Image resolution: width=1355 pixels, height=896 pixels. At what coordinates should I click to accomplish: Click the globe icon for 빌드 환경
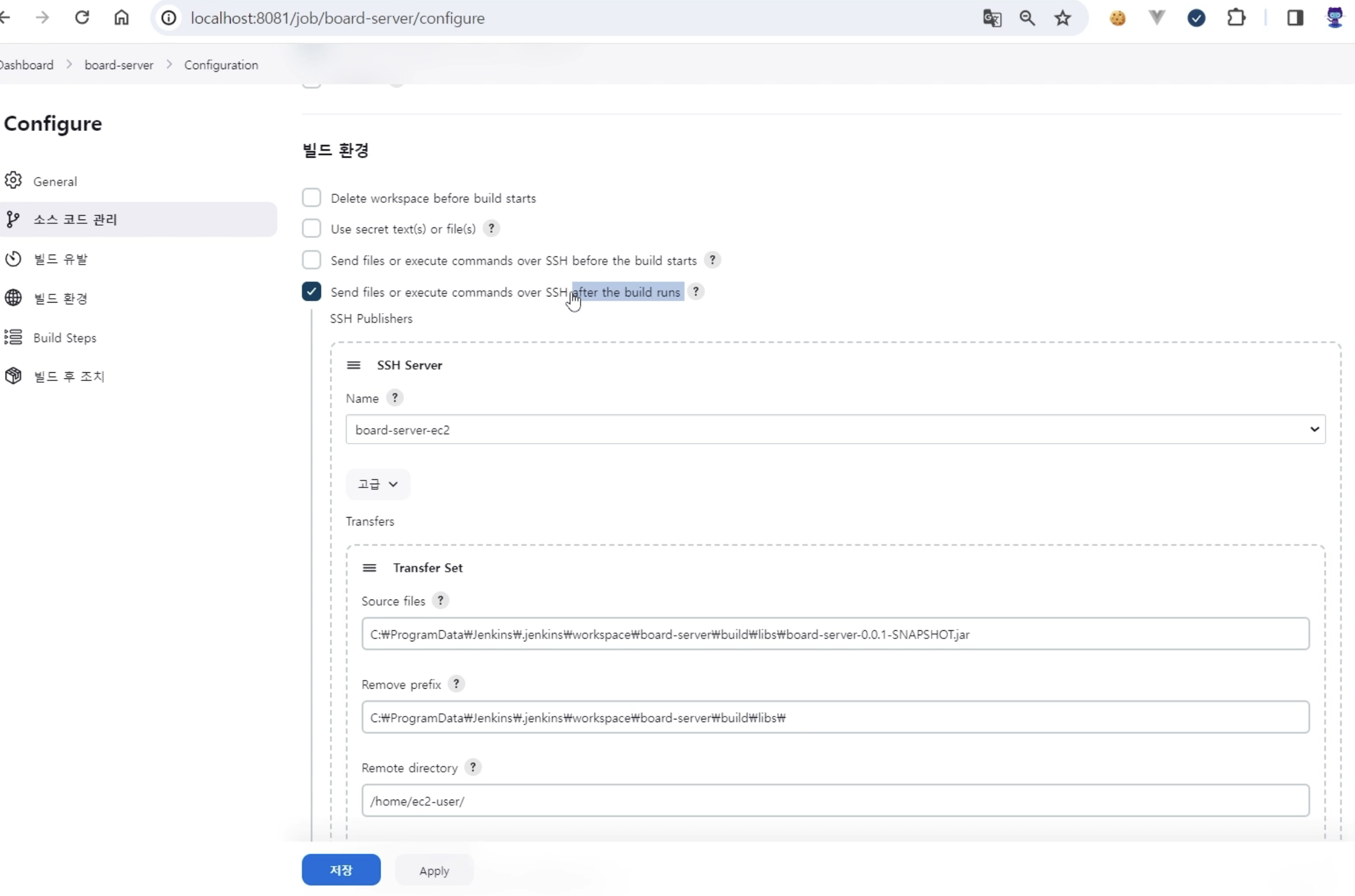[x=13, y=298]
